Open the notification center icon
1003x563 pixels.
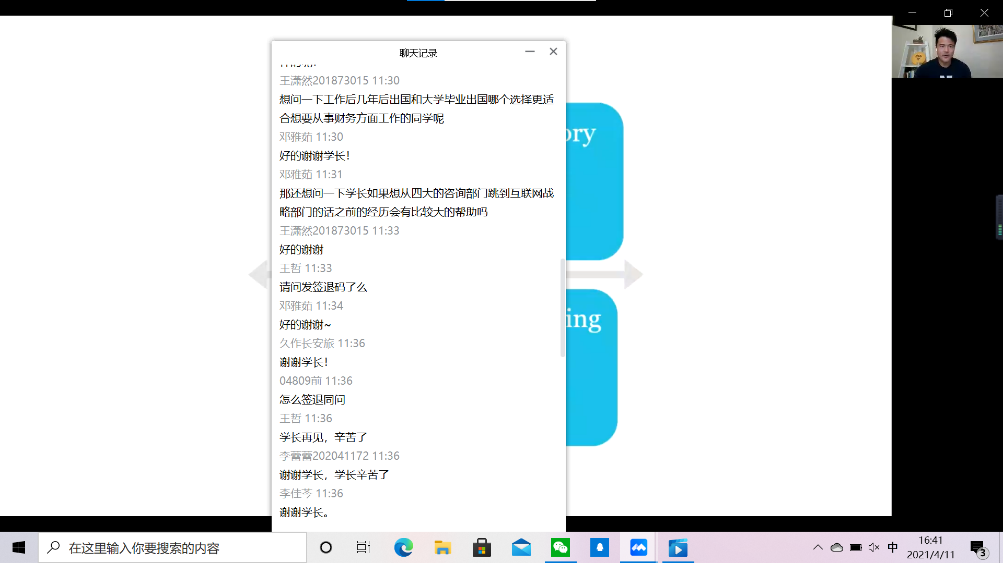[978, 548]
